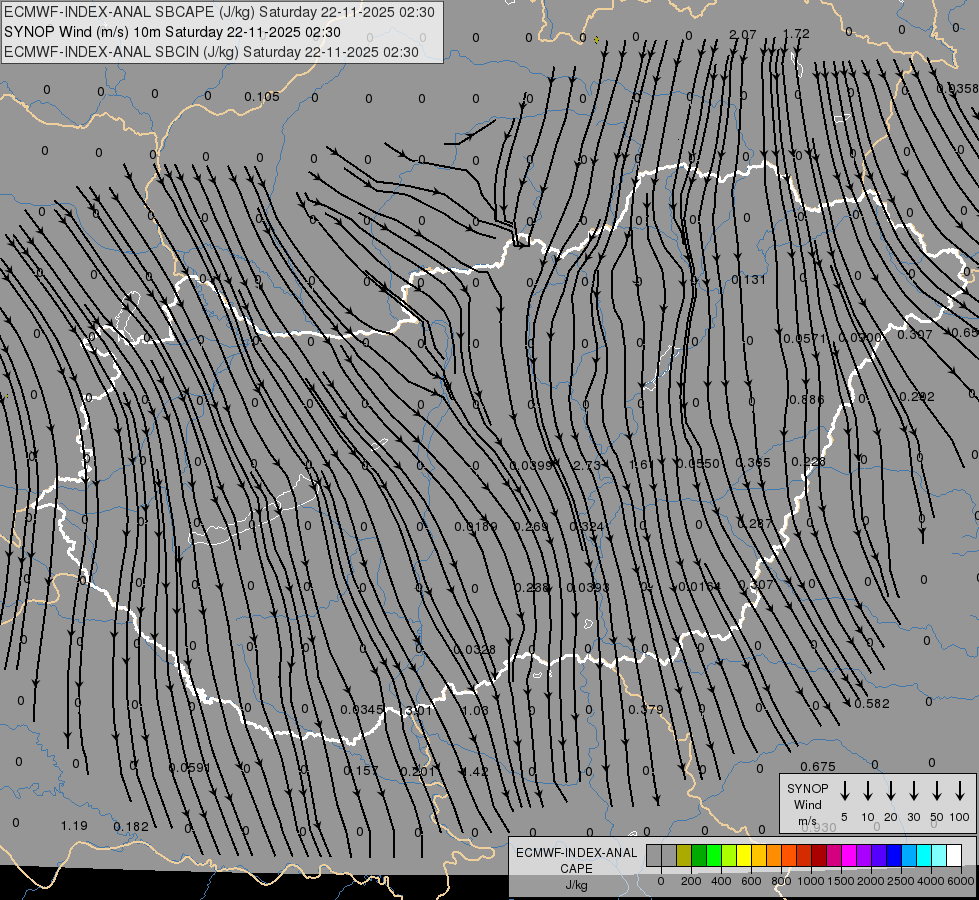Click the 100 m/s wind arrow in legend
The width and height of the screenshot is (979, 900).
coord(960,791)
